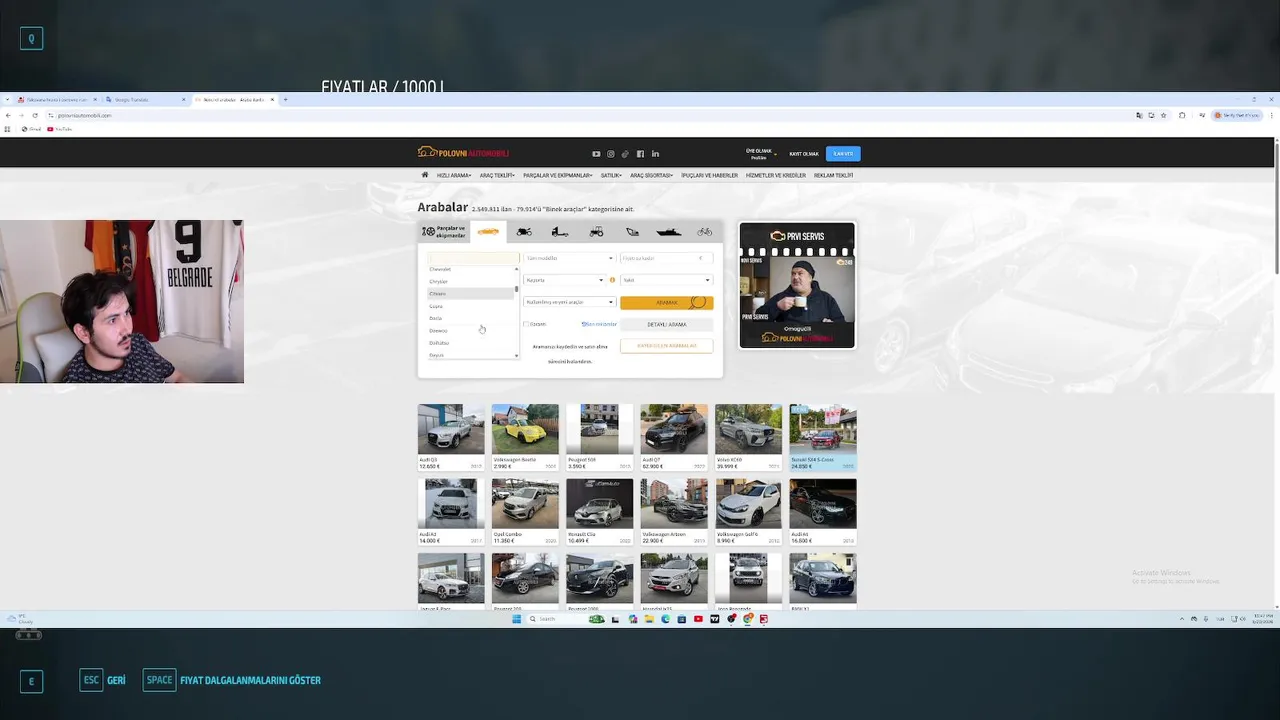Click the orange ARAMAK search button

pyautogui.click(x=666, y=302)
